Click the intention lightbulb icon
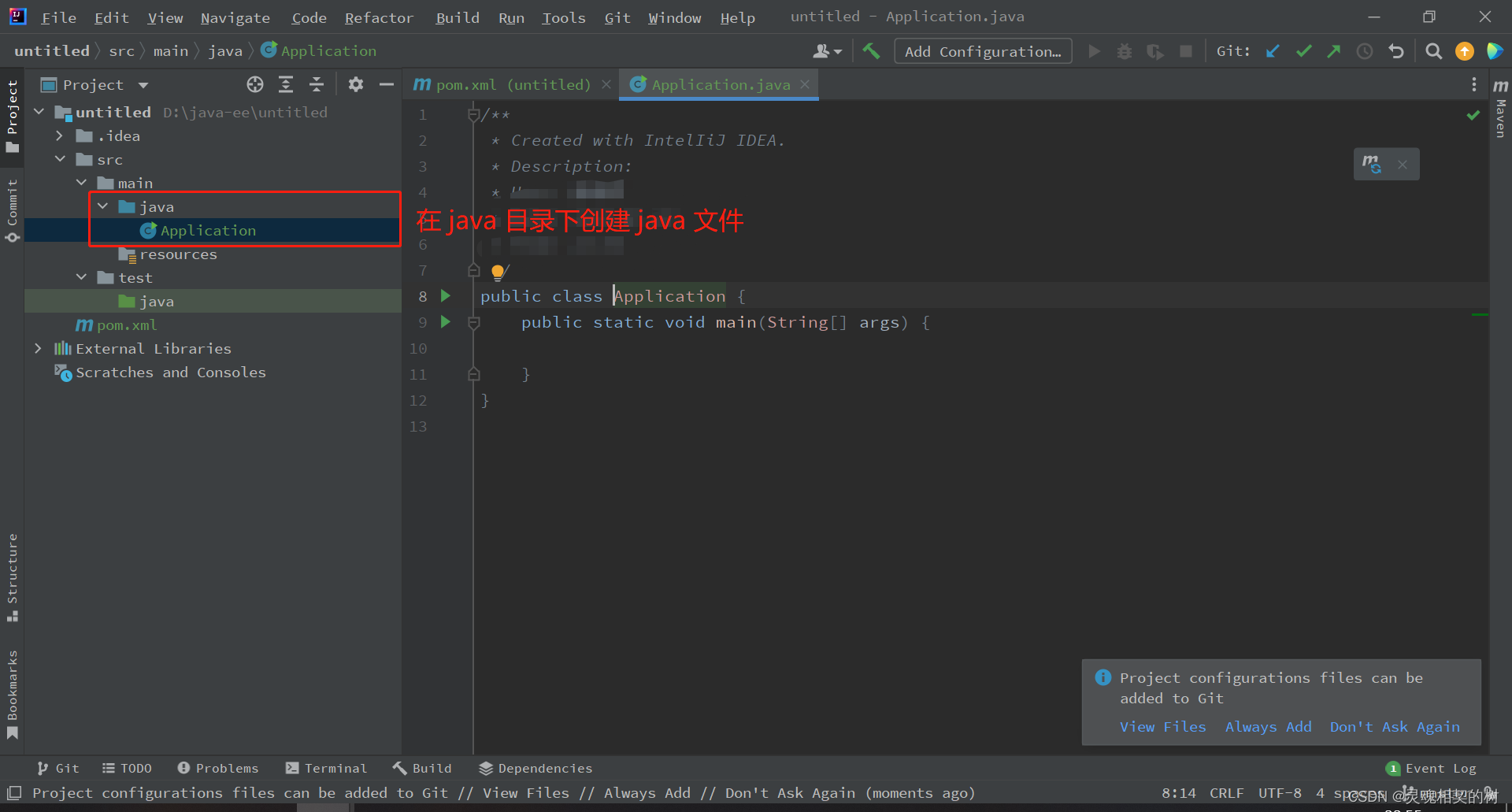Image resolution: width=1512 pixels, height=812 pixels. (x=498, y=272)
